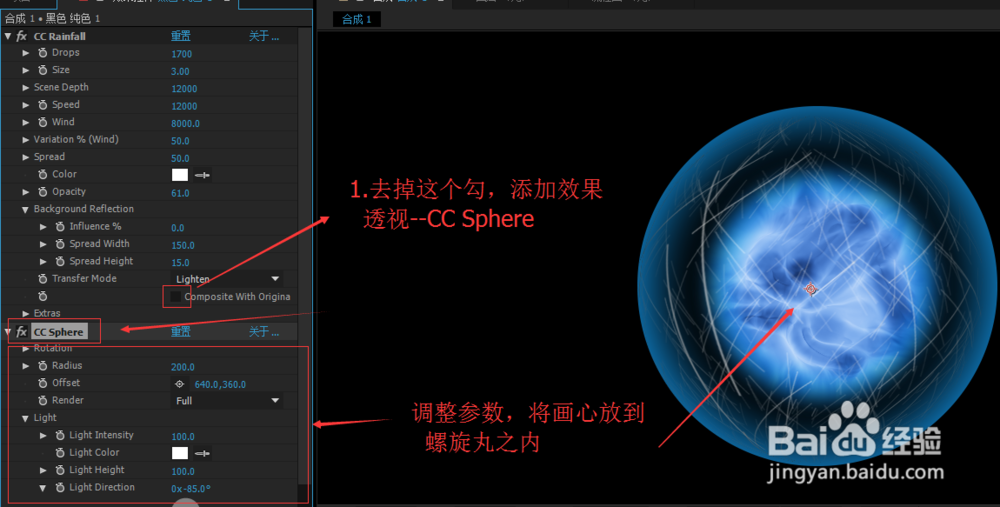Toggle the CC Rainfall fx switch
This screenshot has width=1000, height=507.
point(22,36)
